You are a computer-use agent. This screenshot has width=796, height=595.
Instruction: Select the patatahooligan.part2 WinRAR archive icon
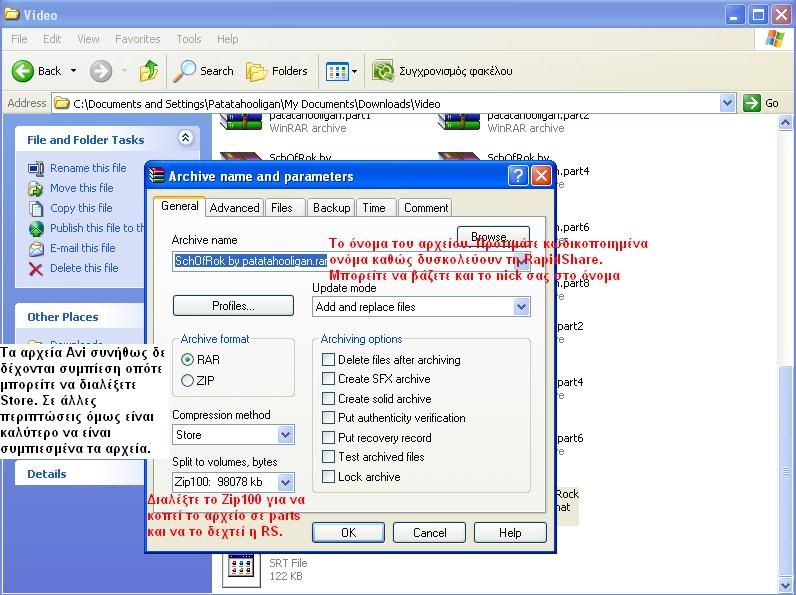coord(458,122)
